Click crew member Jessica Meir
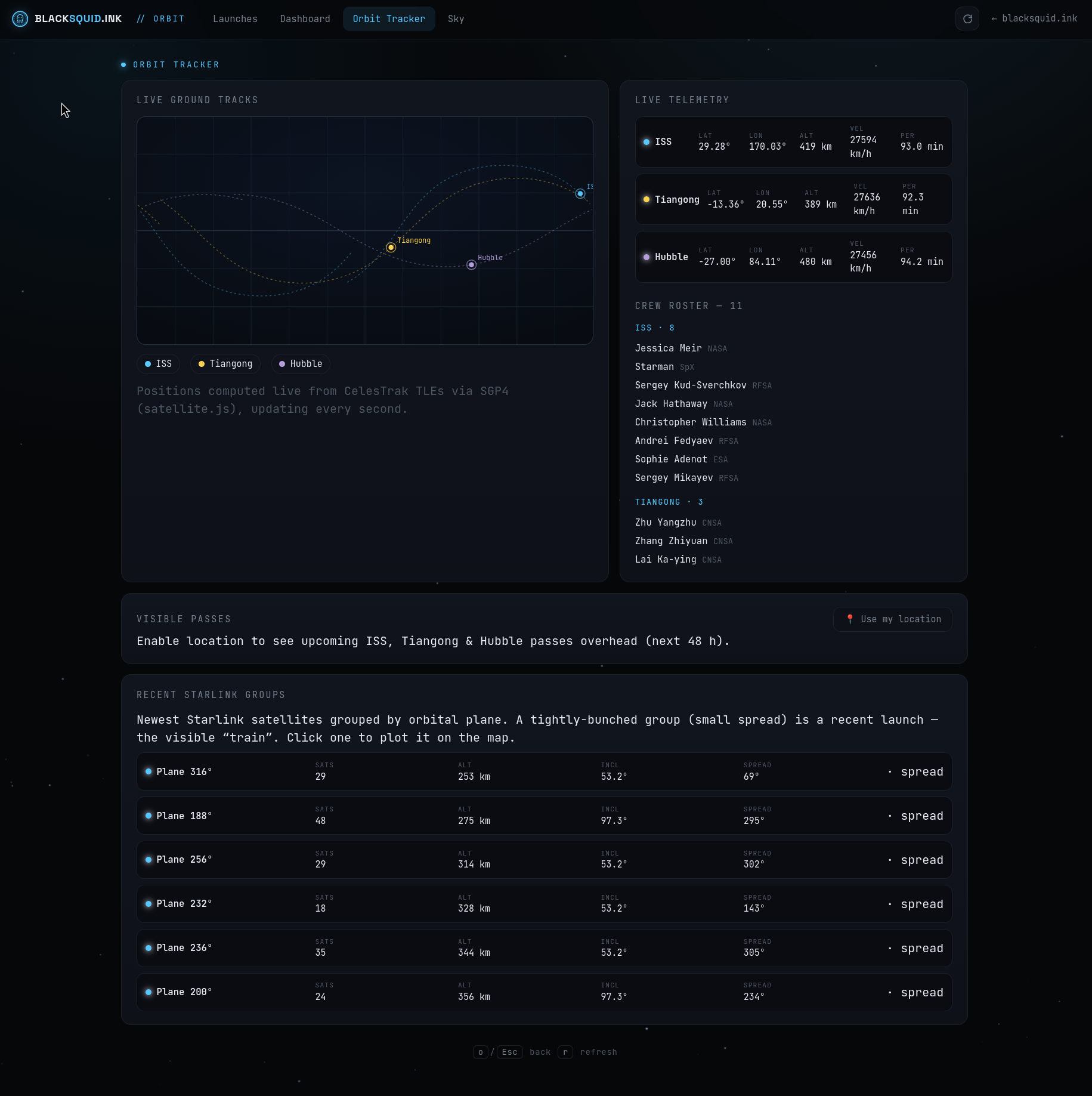Screen dimensions: 1092x1096 pos(668,348)
